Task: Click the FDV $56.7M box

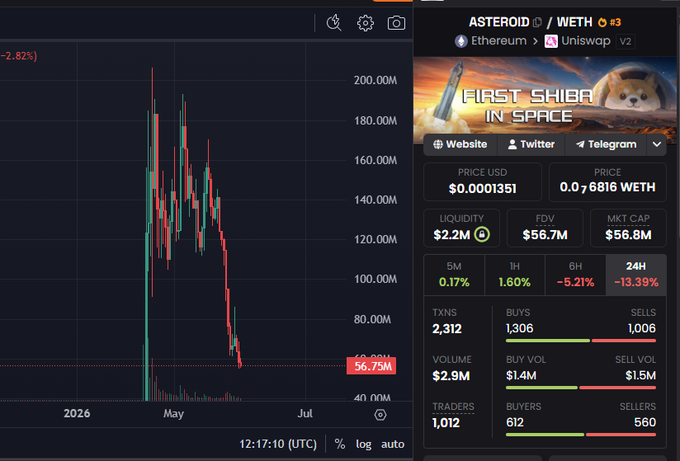Action: point(545,228)
